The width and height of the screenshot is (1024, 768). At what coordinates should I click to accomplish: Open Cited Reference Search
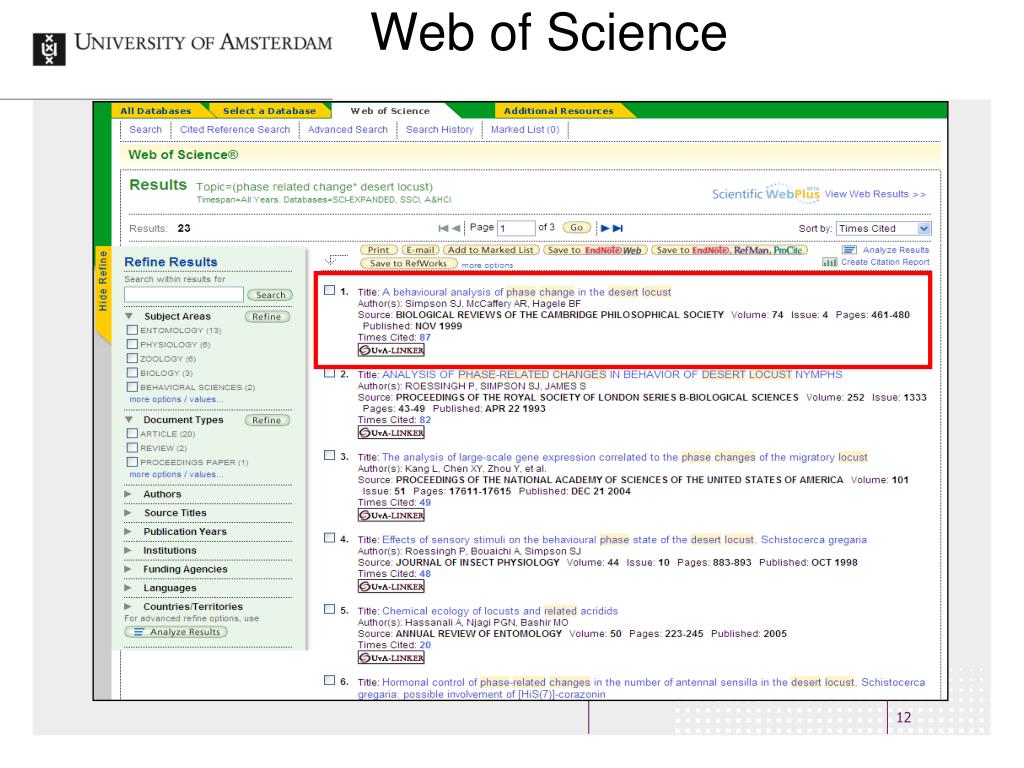click(235, 129)
